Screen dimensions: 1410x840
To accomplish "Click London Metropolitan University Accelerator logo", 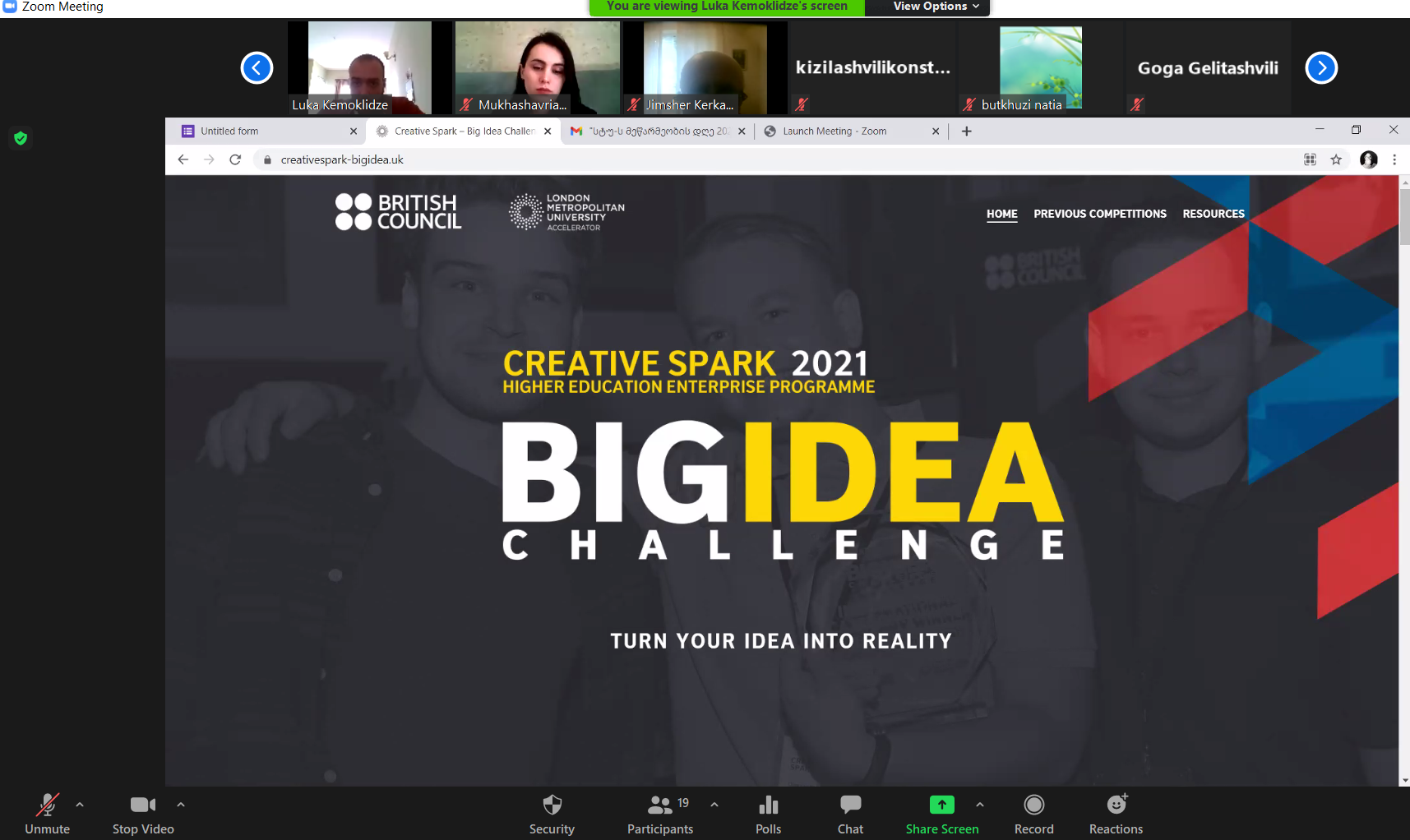I will coord(566,212).
